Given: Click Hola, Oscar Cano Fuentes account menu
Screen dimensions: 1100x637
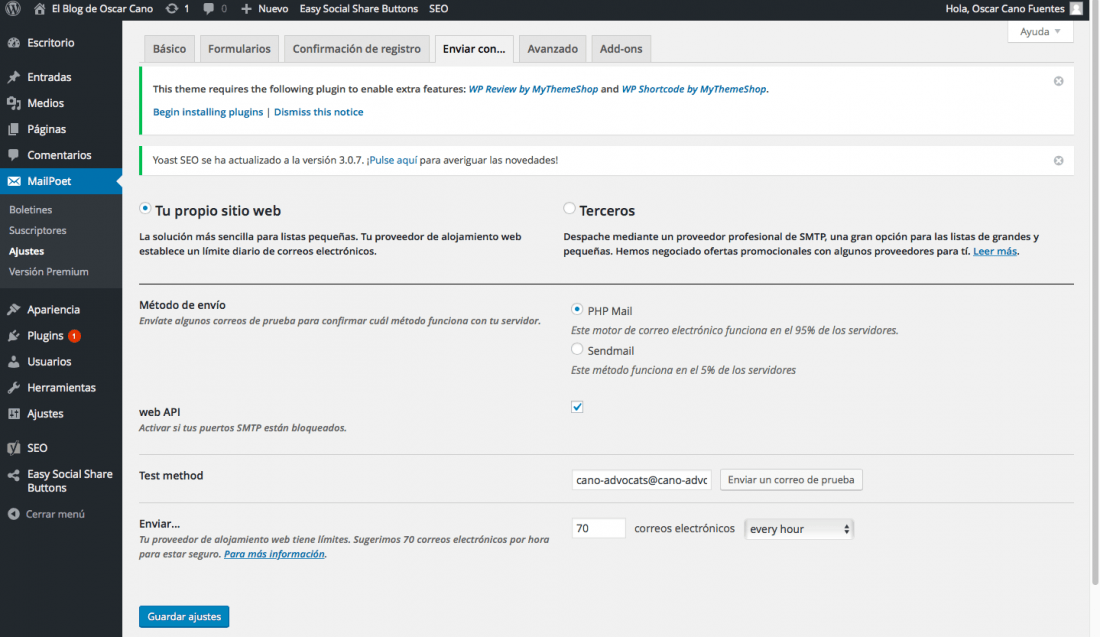Looking at the screenshot, I should tap(1005, 8).
